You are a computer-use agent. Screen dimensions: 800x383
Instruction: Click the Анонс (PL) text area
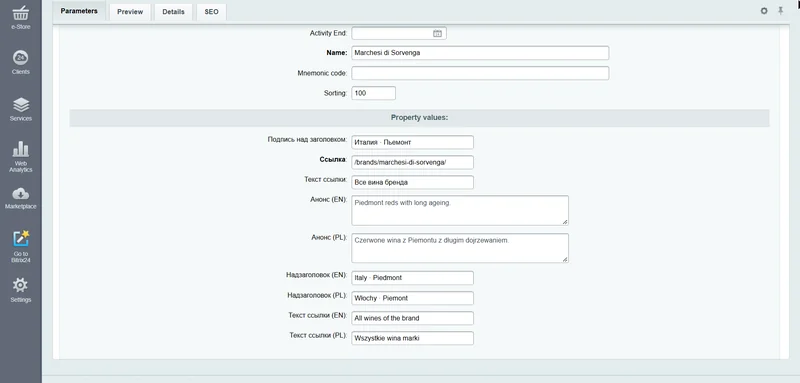pos(460,248)
